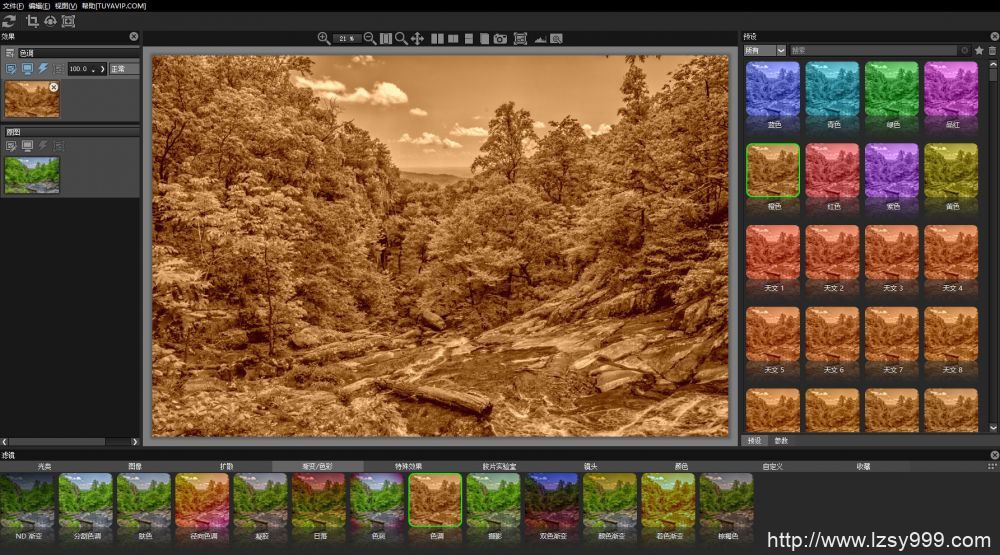
Task: Switch to the 参数 tab in the presets panel
Action: click(781, 440)
